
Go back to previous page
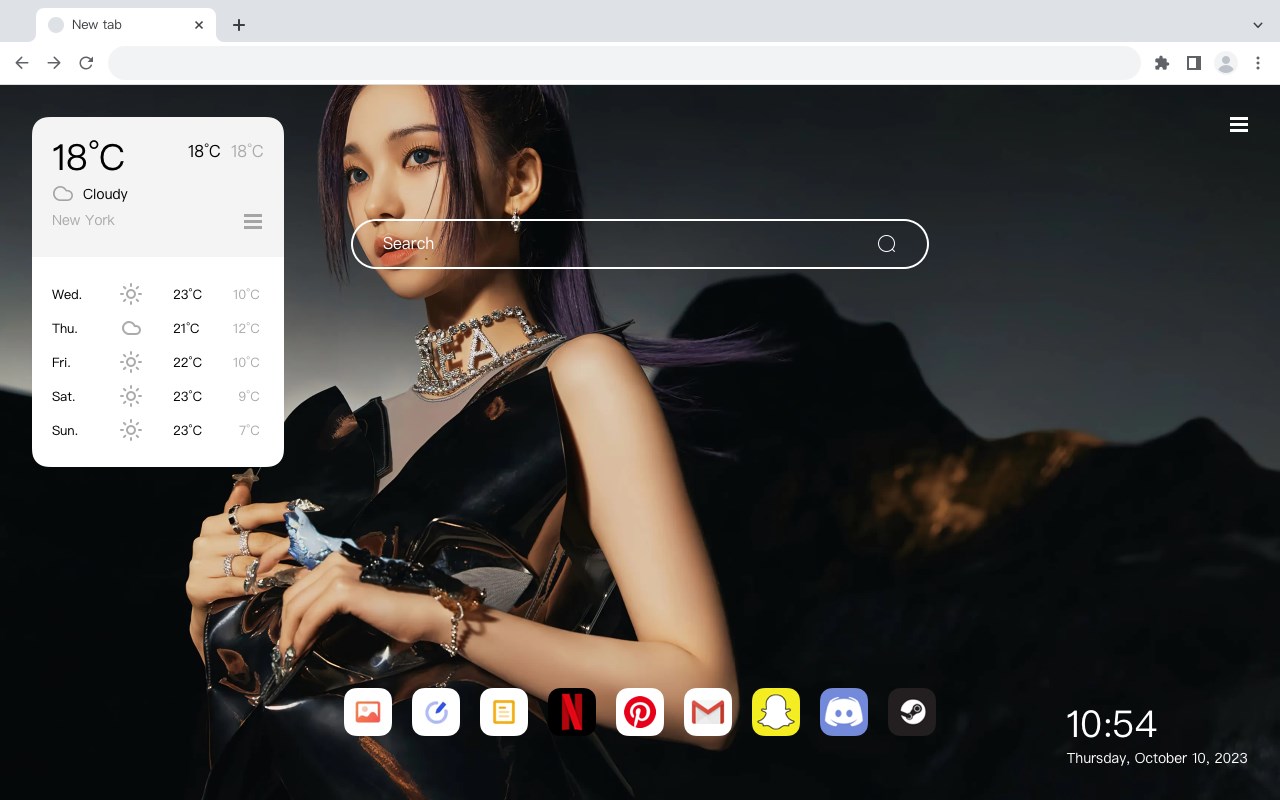click(22, 63)
